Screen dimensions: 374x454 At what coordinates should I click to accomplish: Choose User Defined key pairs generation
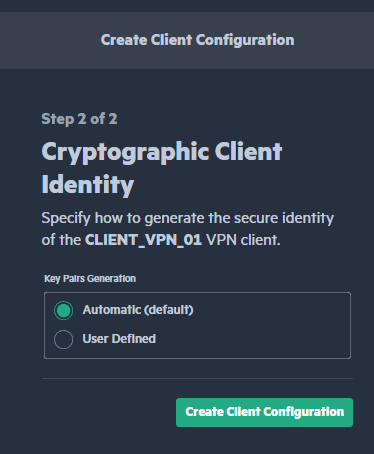pos(63,339)
